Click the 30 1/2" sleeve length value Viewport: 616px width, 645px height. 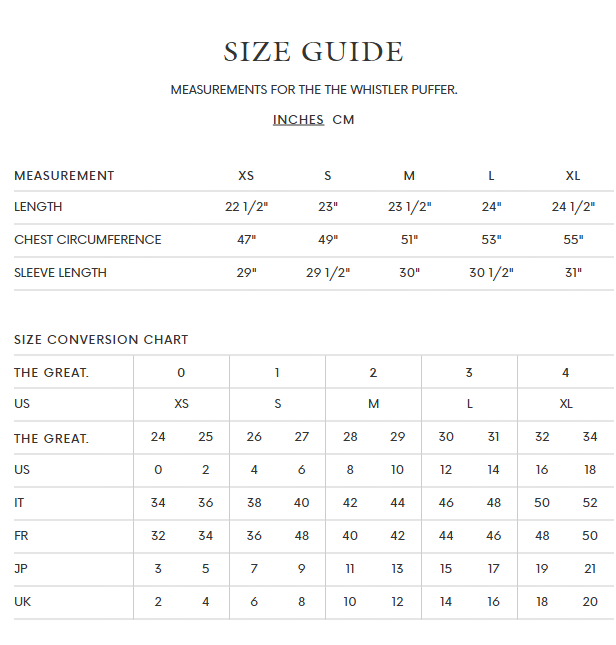[x=491, y=273]
